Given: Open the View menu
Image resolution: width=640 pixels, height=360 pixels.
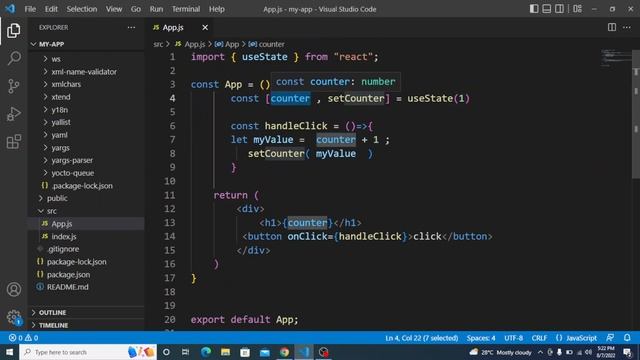Looking at the screenshot, I should pos(114,9).
